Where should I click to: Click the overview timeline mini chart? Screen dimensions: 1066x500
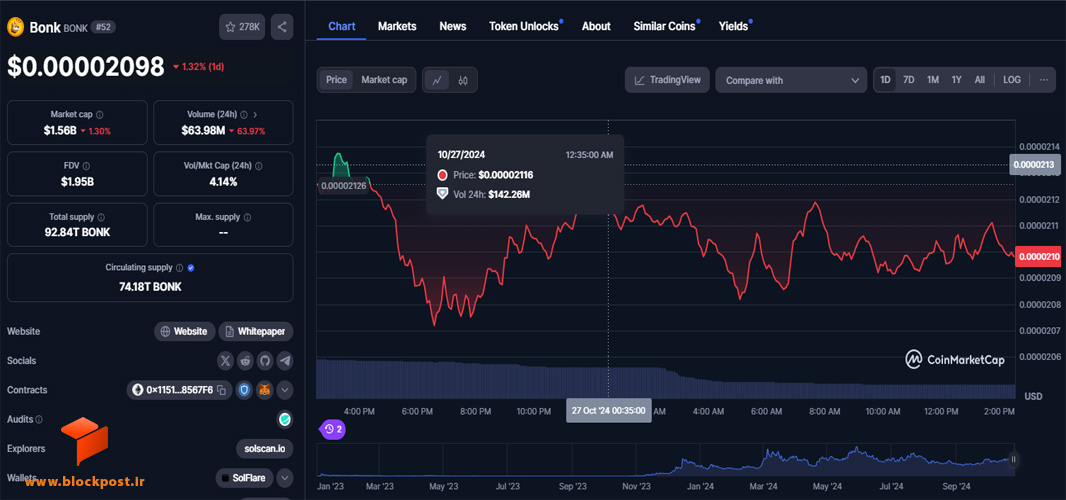666,461
